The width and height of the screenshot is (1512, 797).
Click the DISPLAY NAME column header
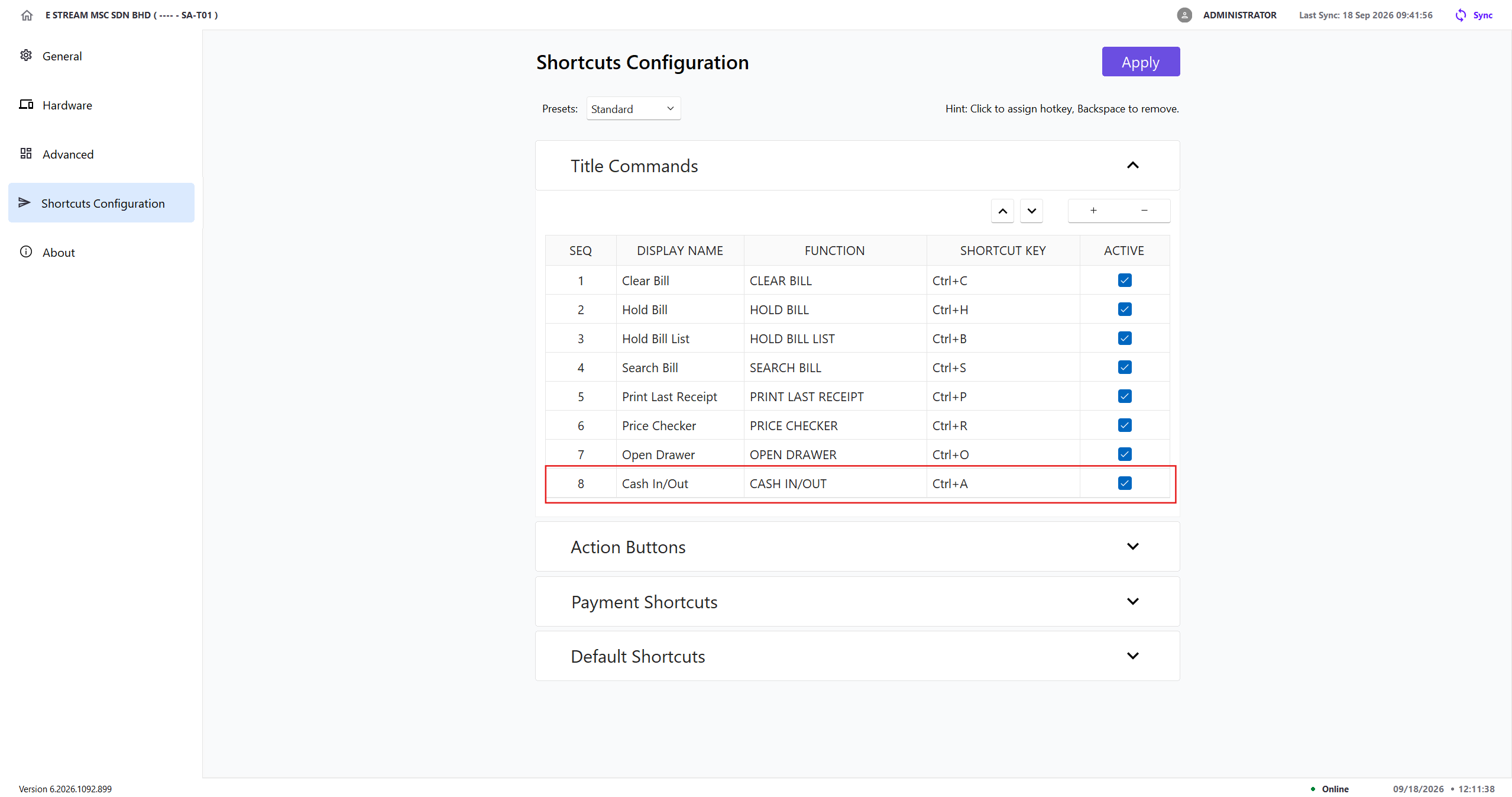tap(680, 250)
